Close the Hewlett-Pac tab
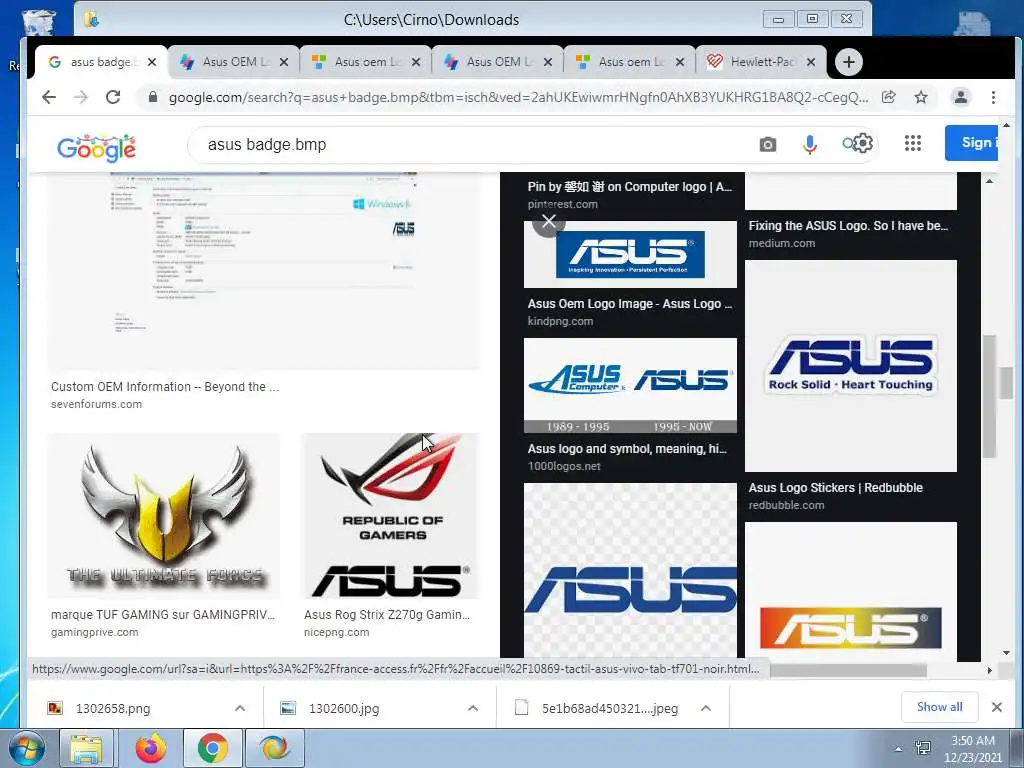The image size is (1024, 768). 810,62
